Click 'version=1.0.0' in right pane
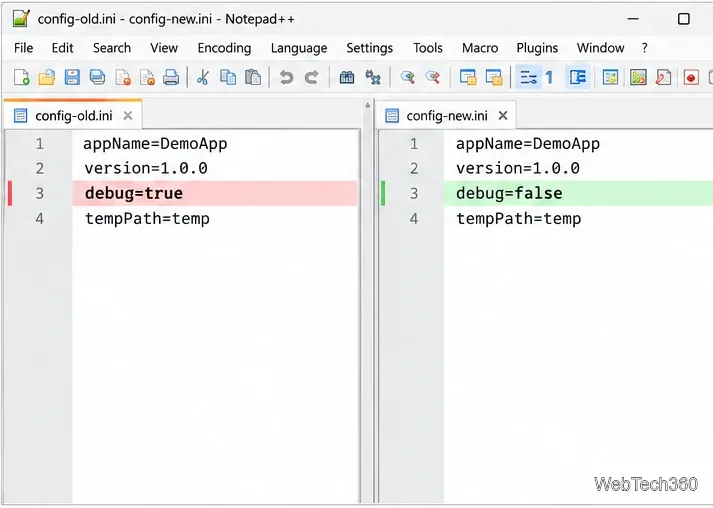Screen dimensions: 713x508 (518, 168)
